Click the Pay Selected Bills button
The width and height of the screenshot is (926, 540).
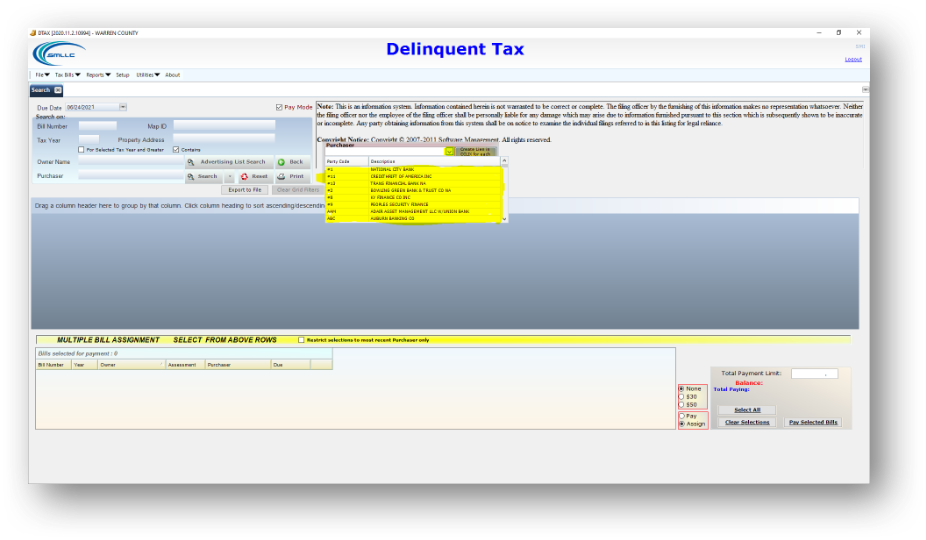pos(812,422)
